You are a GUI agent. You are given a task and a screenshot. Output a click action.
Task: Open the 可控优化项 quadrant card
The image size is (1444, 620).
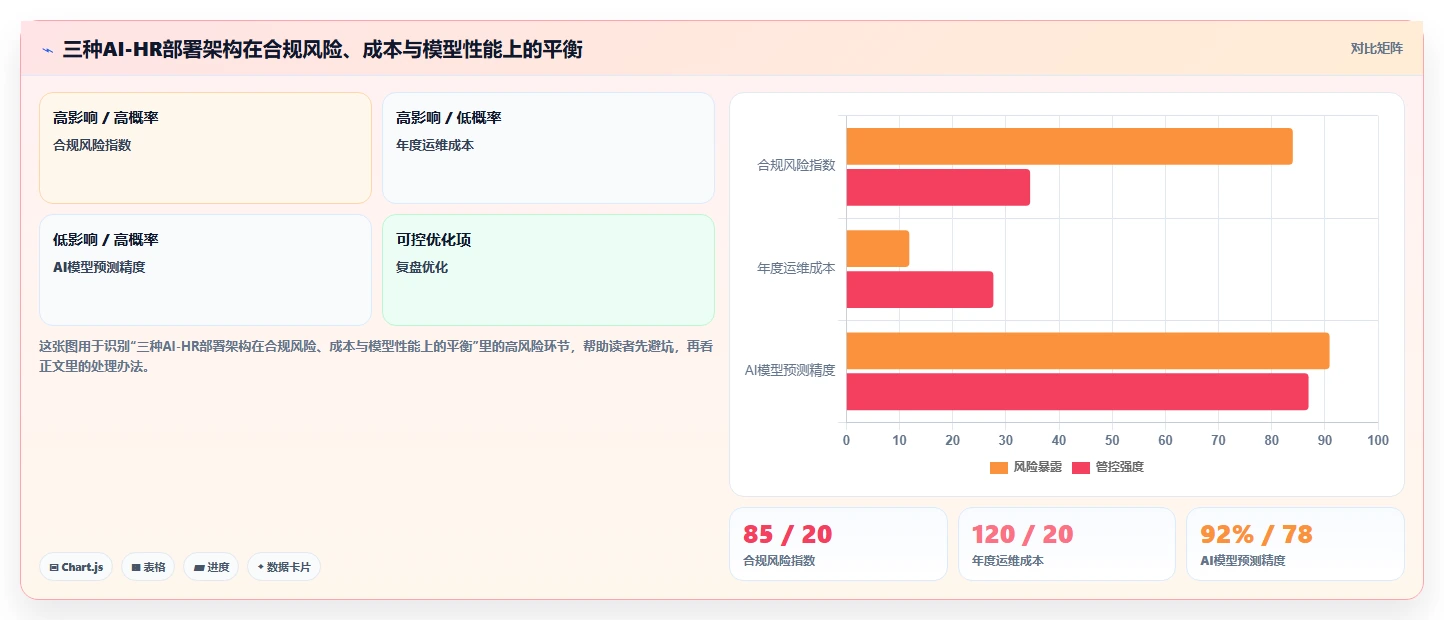pos(548,270)
